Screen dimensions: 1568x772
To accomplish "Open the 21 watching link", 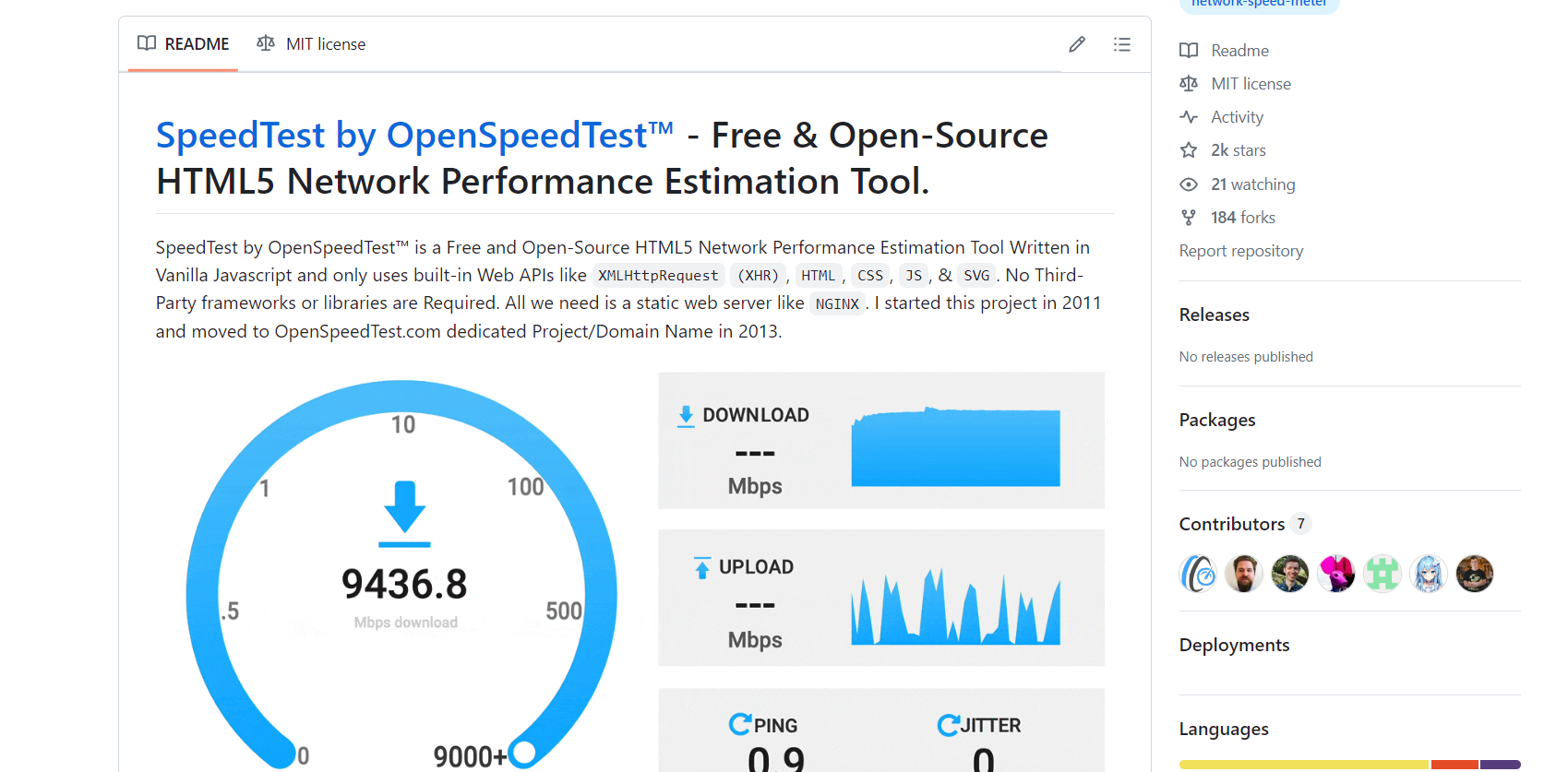I will click(1253, 184).
